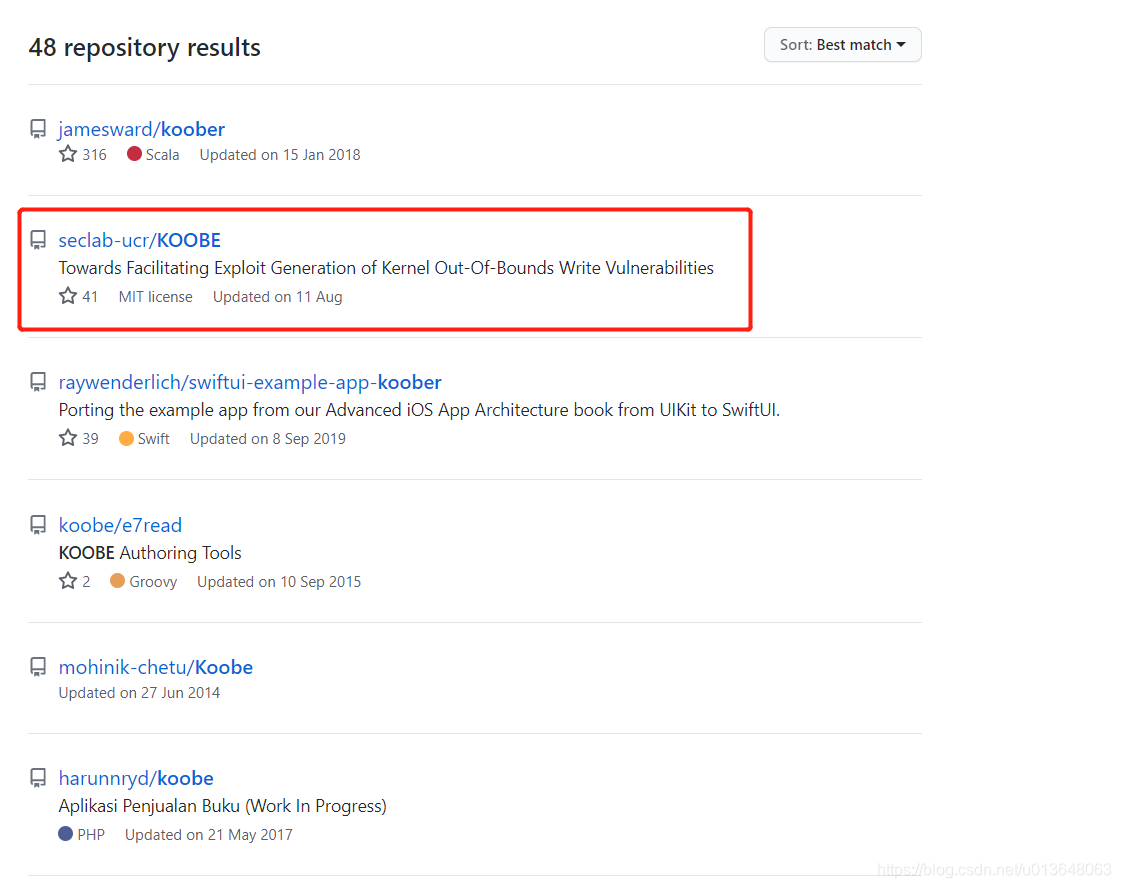This screenshot has height=888, width=1121.
Task: Click the red Scala language dot
Action: coord(134,154)
